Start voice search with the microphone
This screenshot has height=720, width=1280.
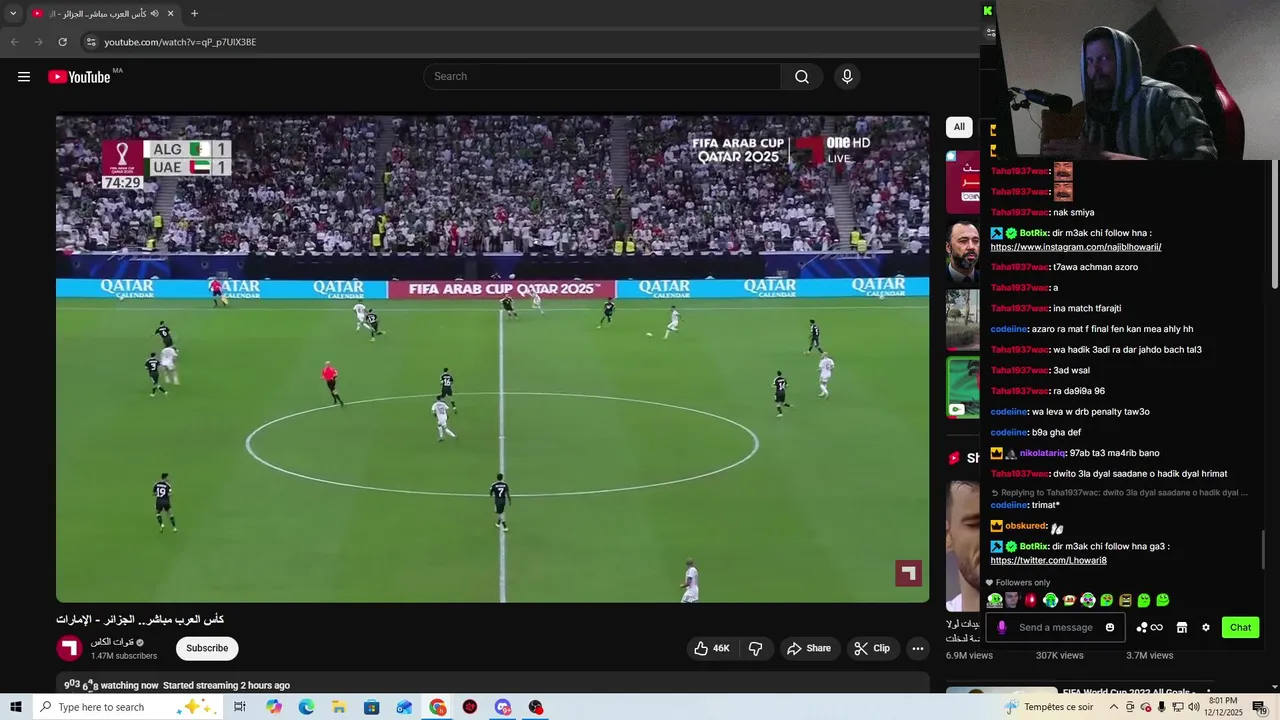coord(847,77)
